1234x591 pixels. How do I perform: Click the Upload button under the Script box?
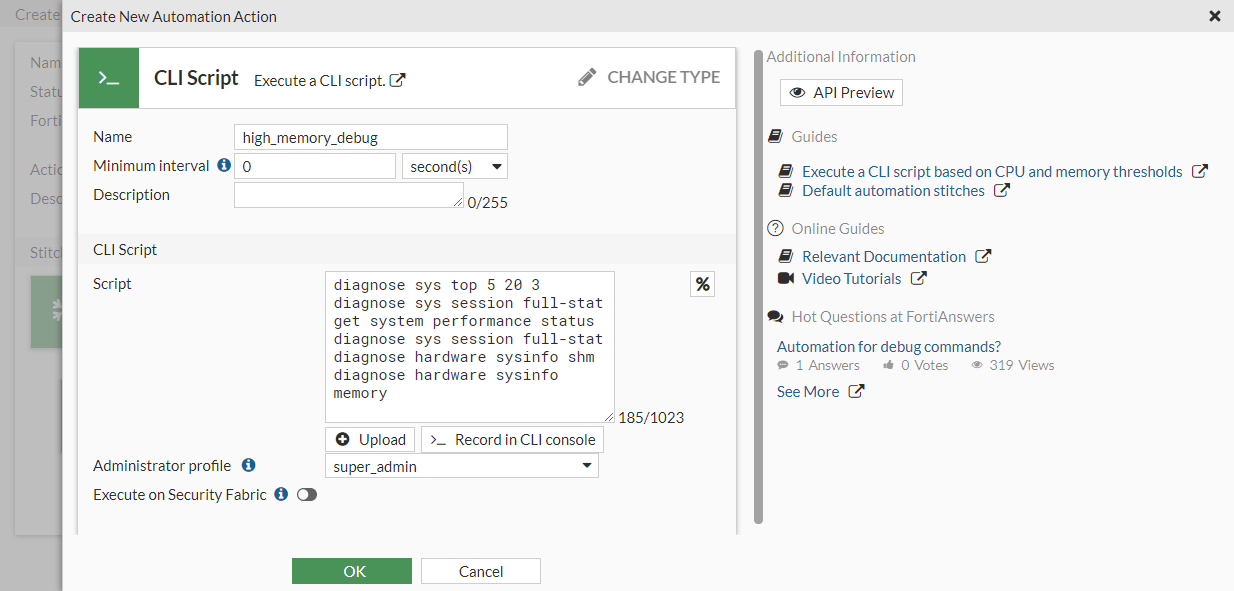click(x=370, y=439)
